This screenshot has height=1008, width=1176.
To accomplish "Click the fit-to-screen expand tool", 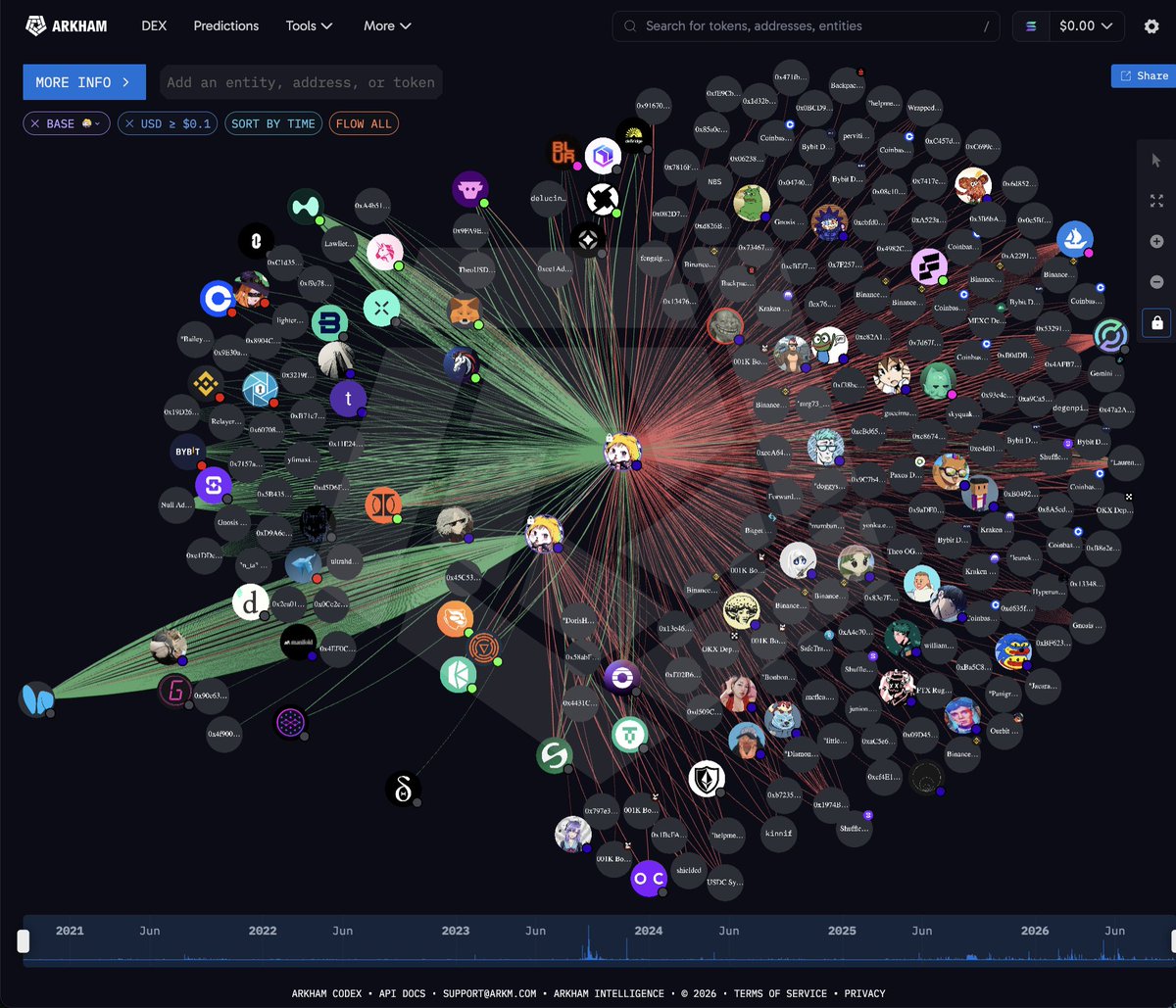I will point(1156,201).
